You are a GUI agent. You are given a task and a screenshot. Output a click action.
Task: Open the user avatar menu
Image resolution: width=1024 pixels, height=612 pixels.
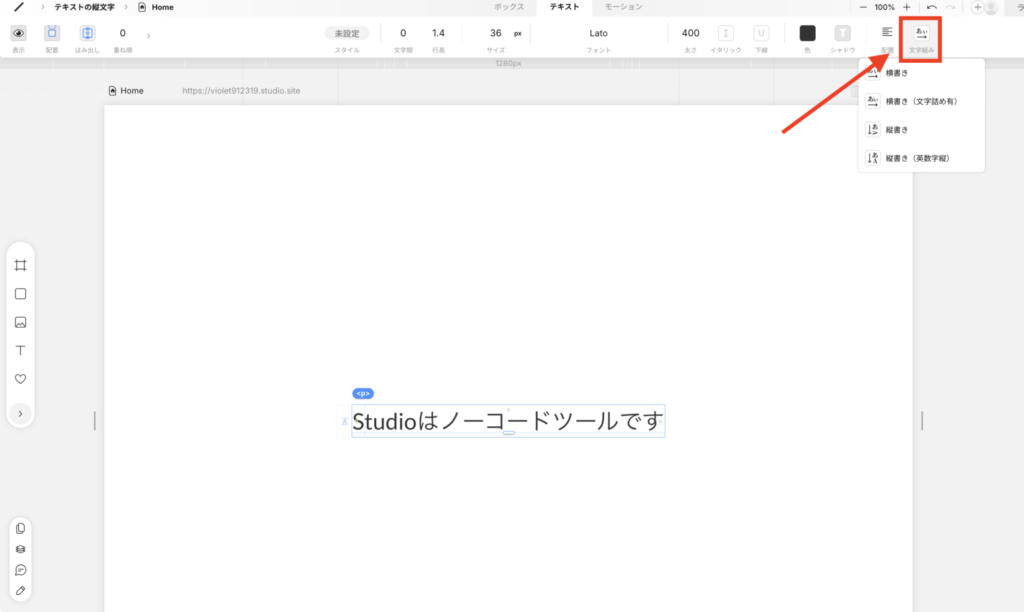click(991, 8)
